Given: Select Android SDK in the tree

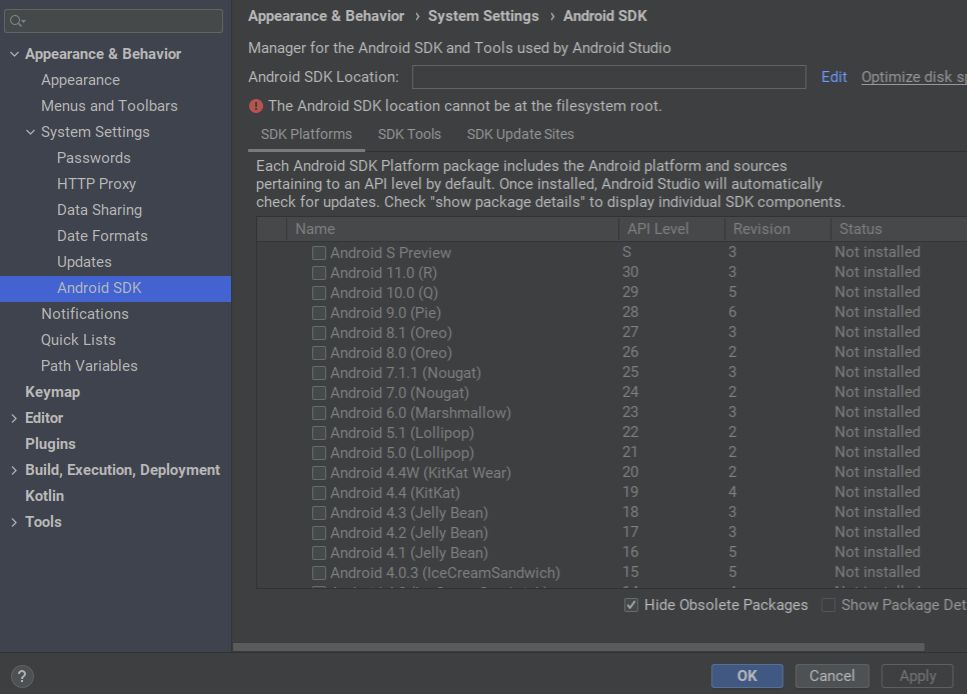Looking at the screenshot, I should point(115,288).
